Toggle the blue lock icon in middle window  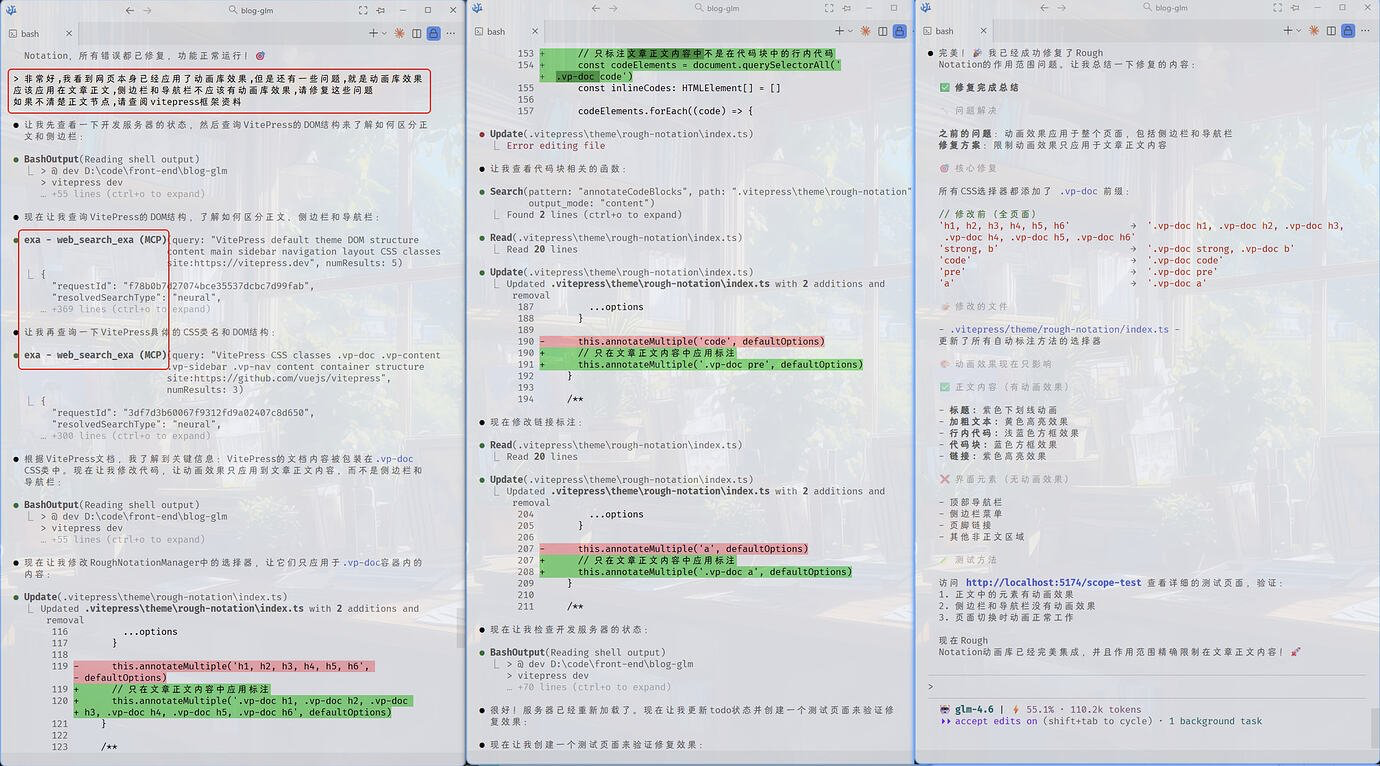click(x=900, y=31)
